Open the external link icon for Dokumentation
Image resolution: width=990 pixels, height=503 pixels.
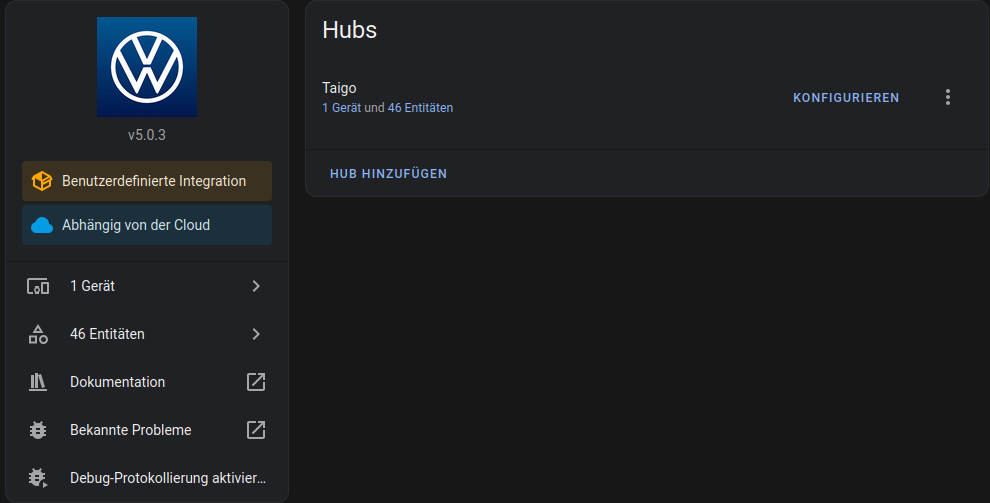point(256,382)
